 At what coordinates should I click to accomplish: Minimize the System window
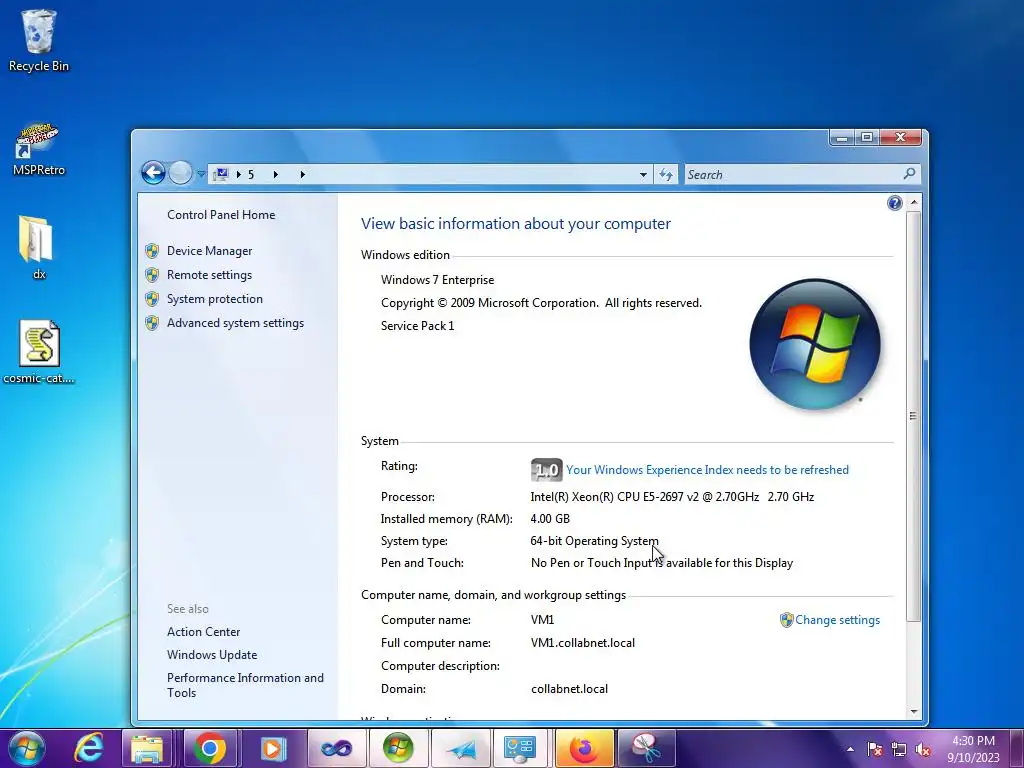pos(842,137)
